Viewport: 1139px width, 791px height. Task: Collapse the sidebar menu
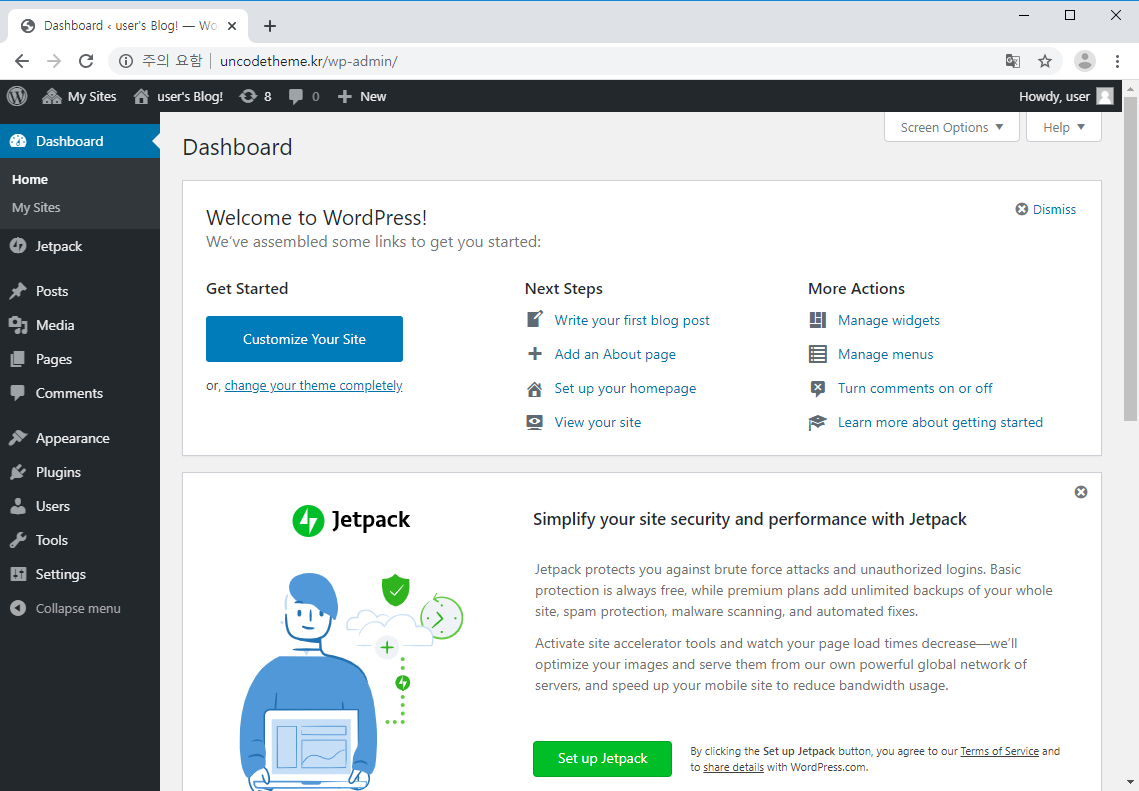65,608
